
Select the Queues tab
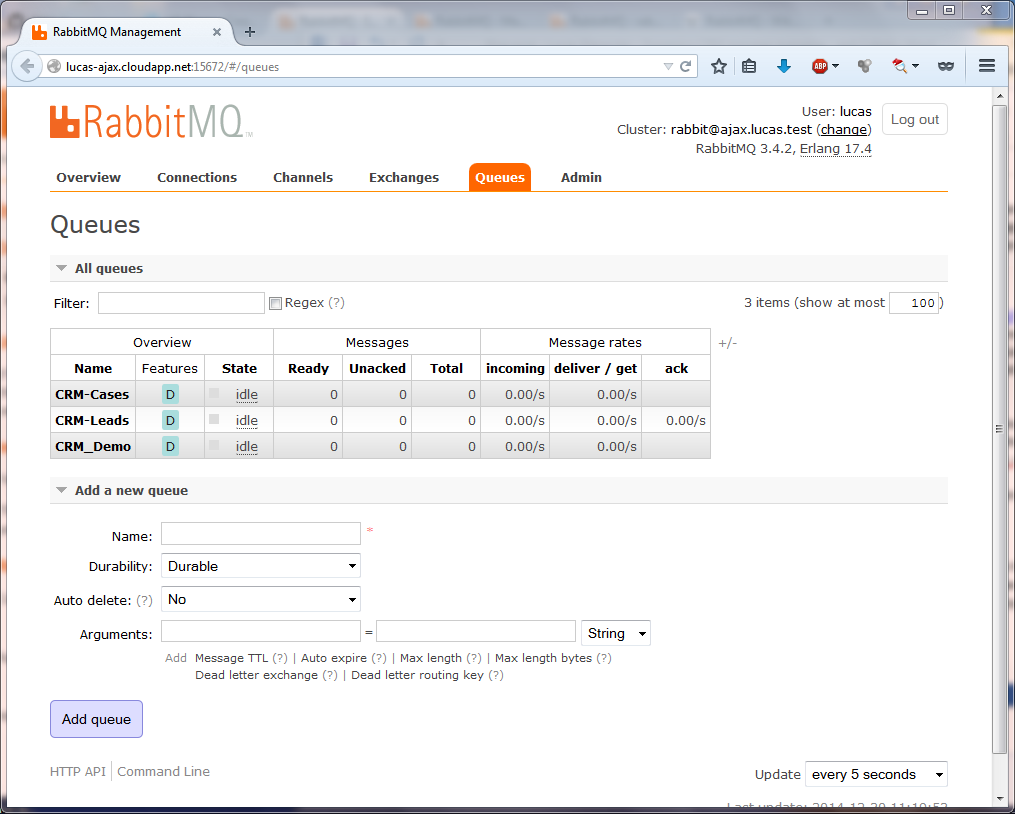tap(500, 177)
